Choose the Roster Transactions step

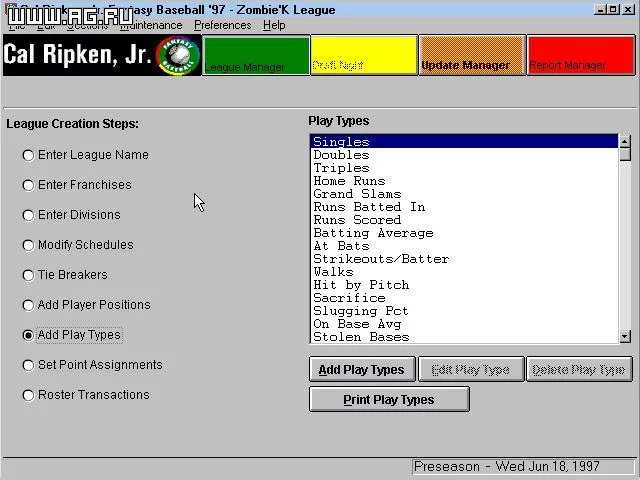pyautogui.click(x=28, y=395)
